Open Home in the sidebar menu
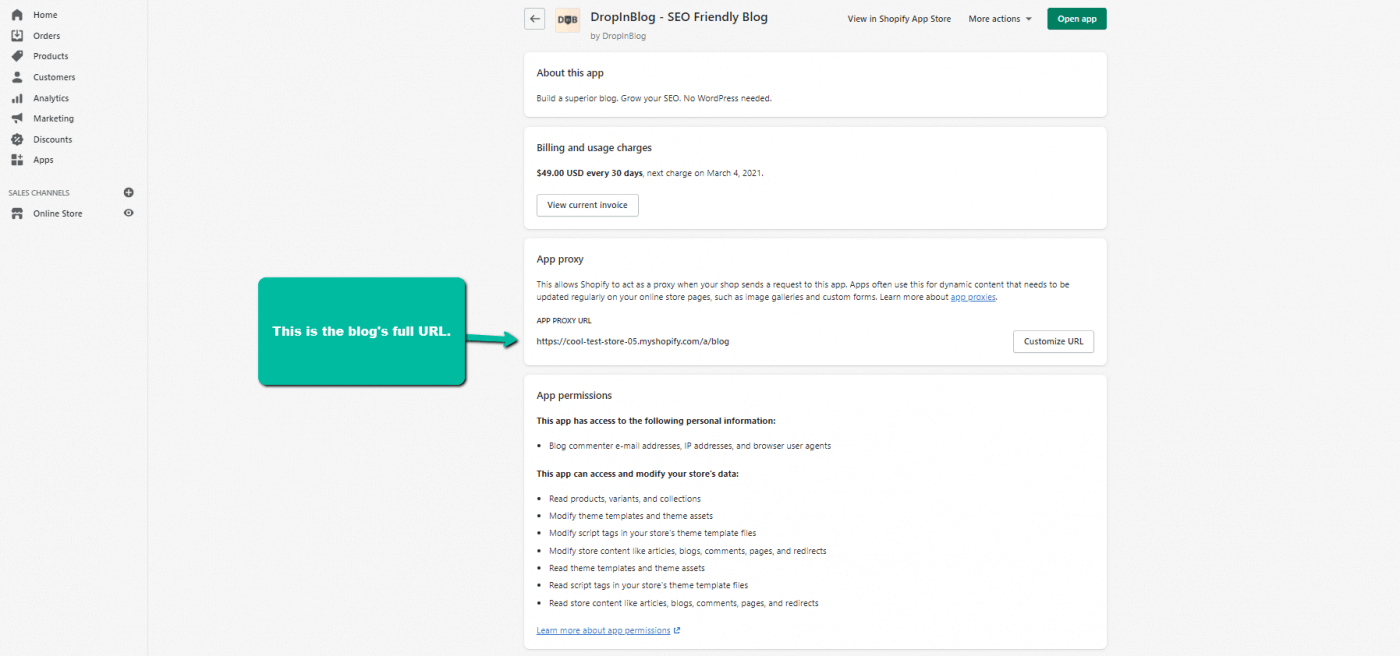1400x656 pixels. pyautogui.click(x=45, y=15)
